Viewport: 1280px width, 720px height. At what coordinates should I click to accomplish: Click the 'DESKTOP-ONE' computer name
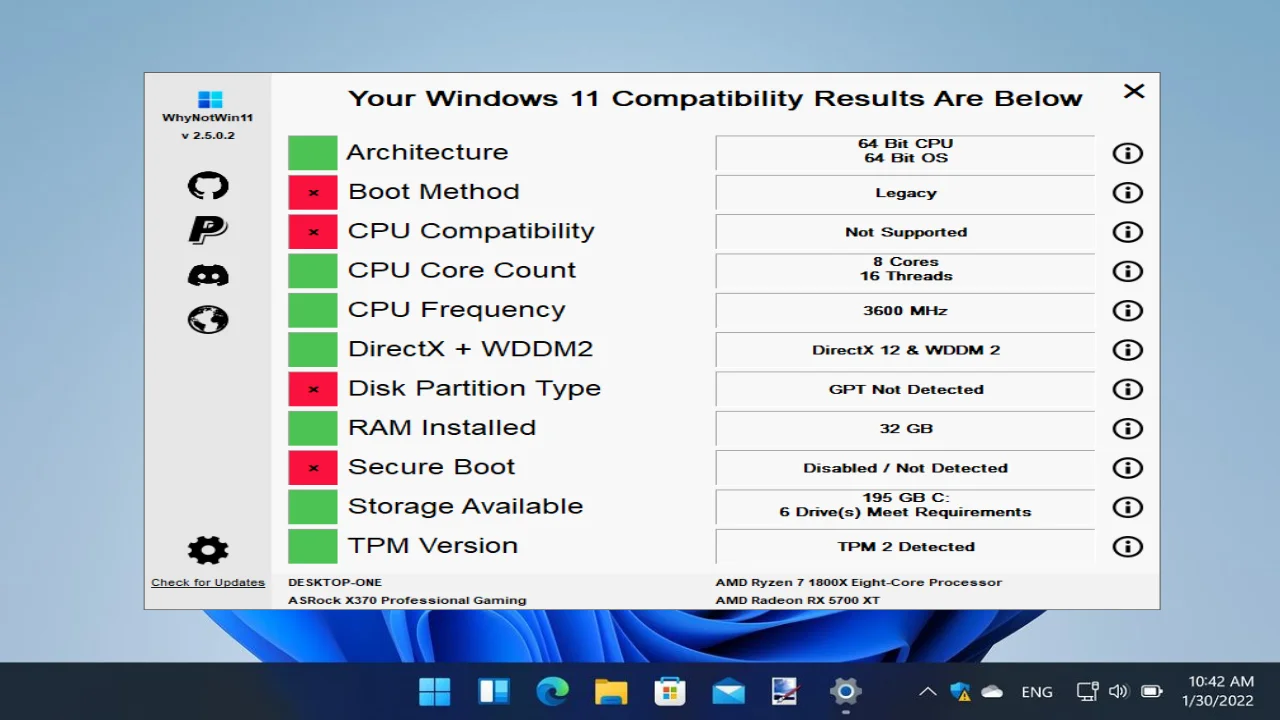[335, 582]
